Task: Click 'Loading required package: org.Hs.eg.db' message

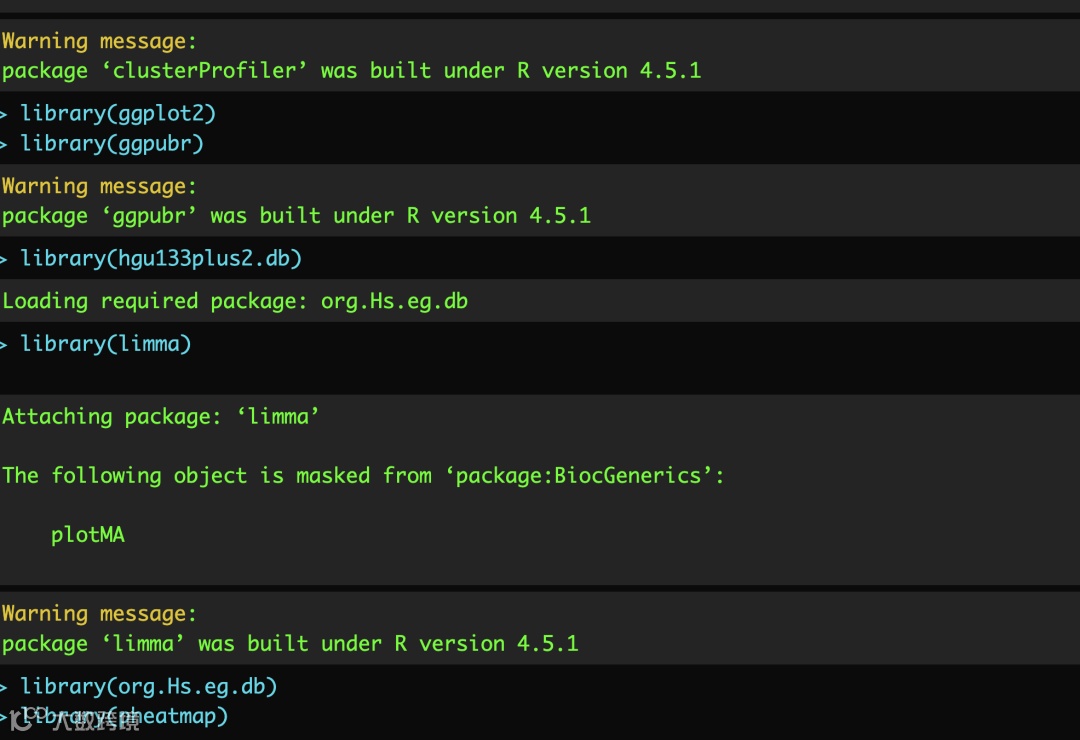Action: coord(235,301)
